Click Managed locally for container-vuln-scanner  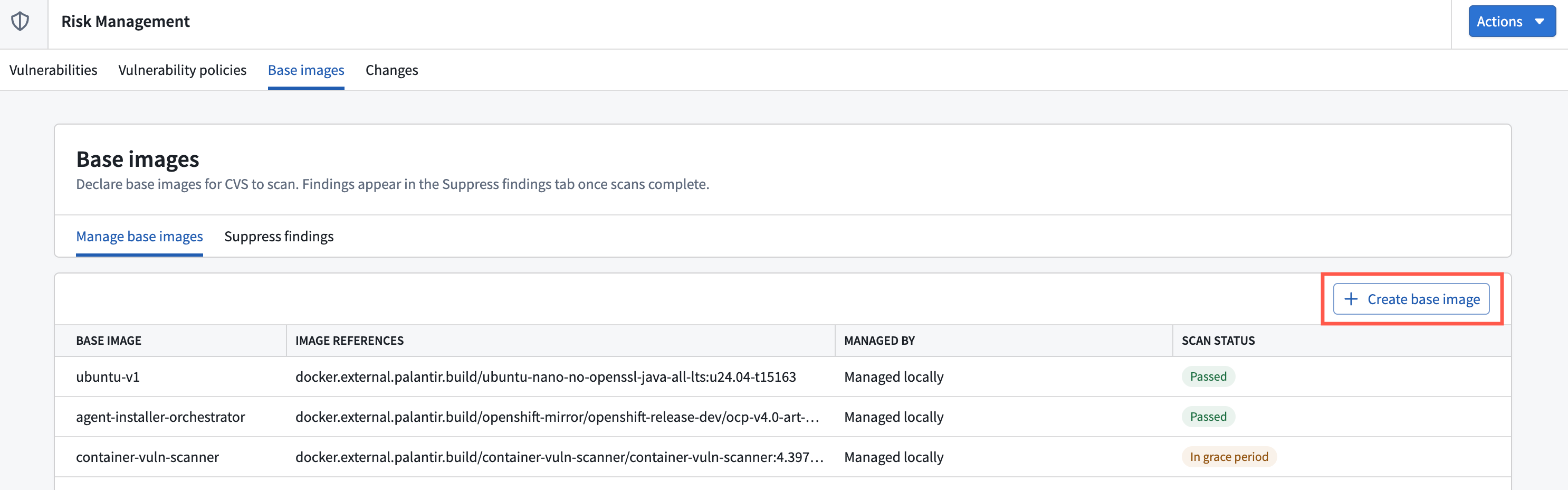pos(894,457)
